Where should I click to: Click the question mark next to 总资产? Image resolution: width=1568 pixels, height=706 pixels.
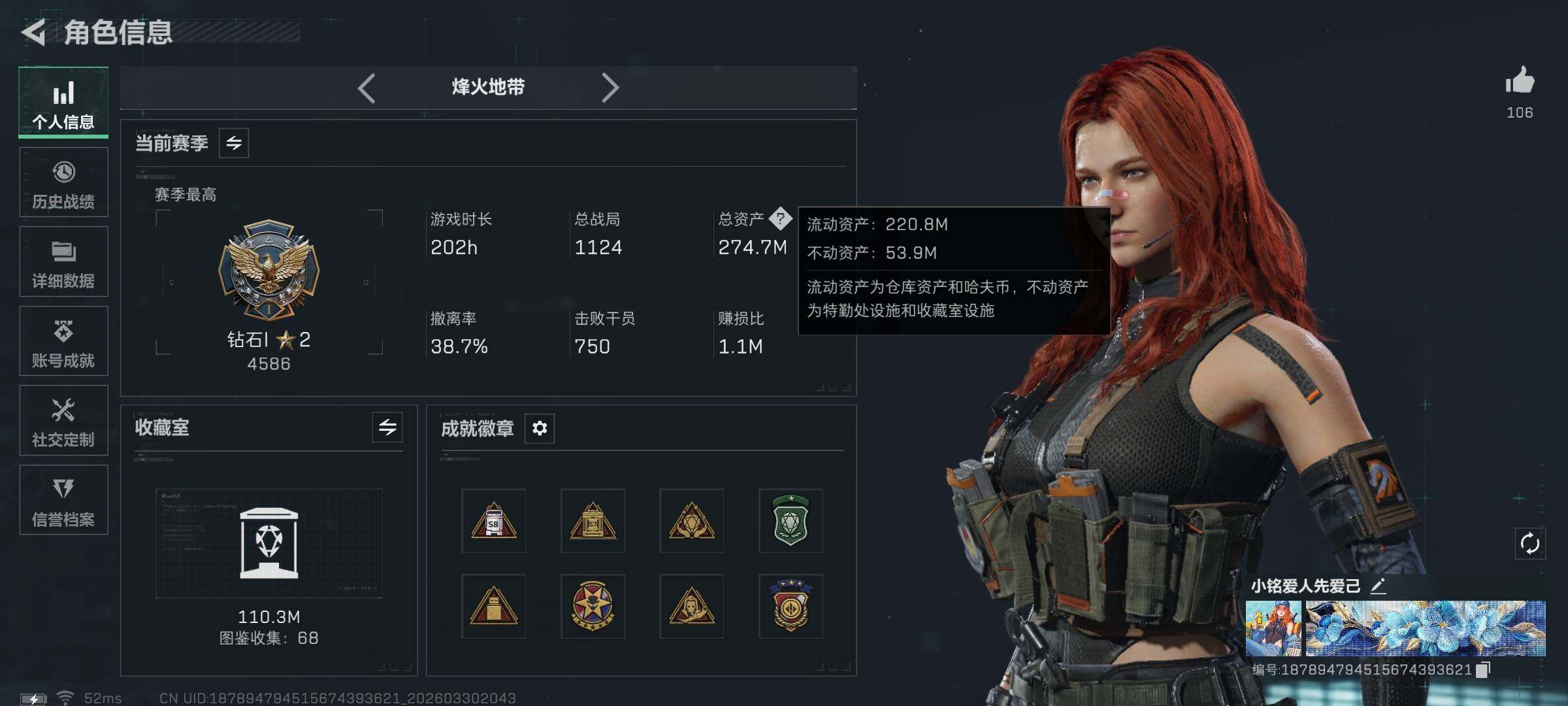[780, 218]
